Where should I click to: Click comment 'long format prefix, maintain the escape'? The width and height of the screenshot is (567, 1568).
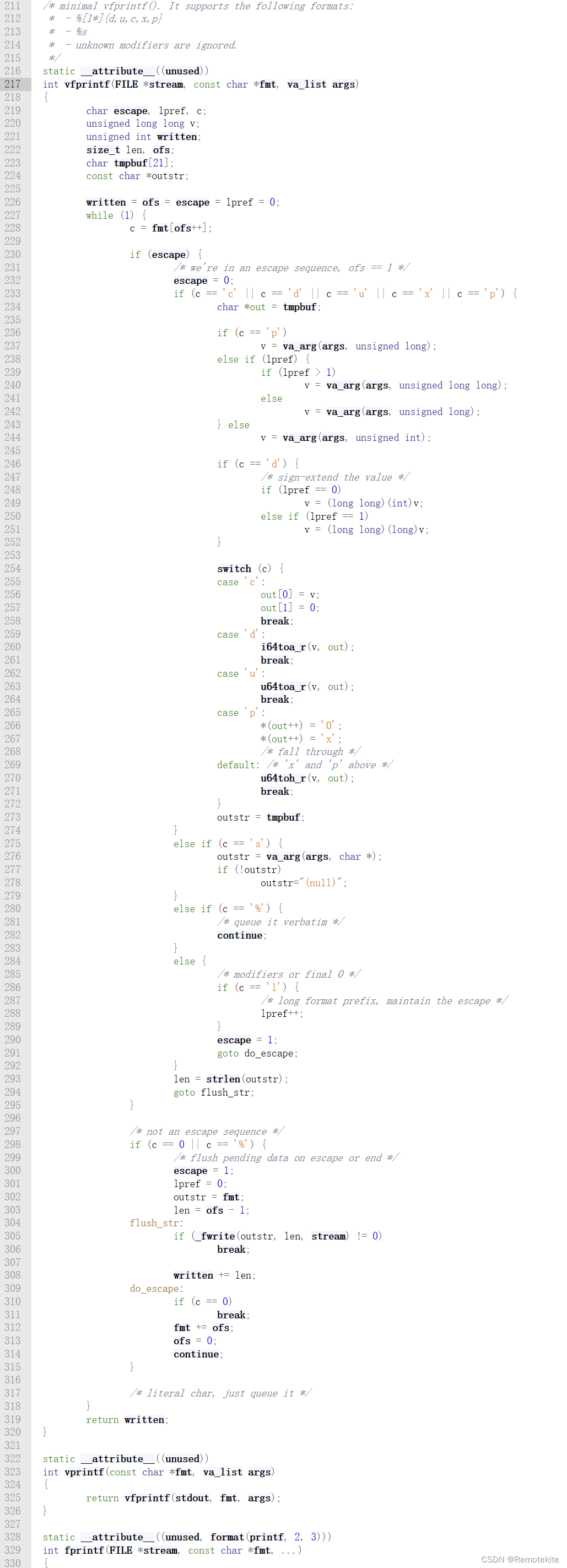pos(384,1000)
